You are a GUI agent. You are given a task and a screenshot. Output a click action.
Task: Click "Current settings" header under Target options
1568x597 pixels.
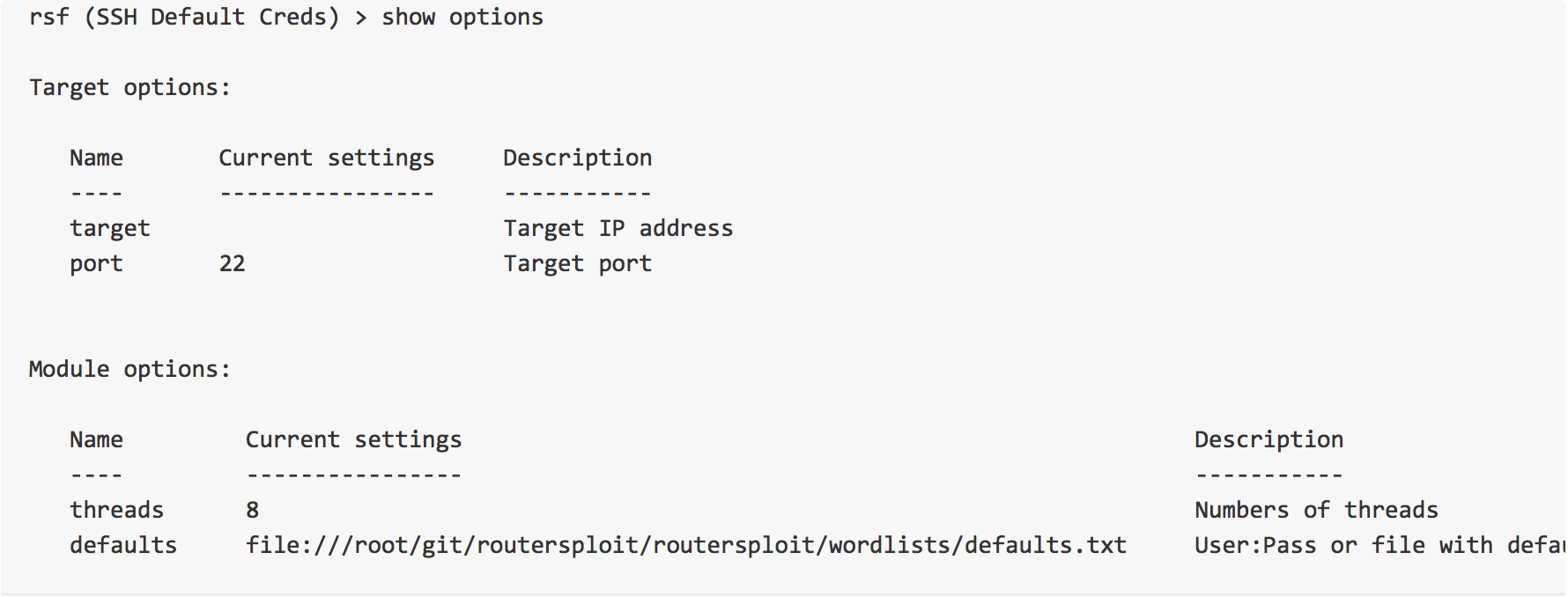pos(326,158)
